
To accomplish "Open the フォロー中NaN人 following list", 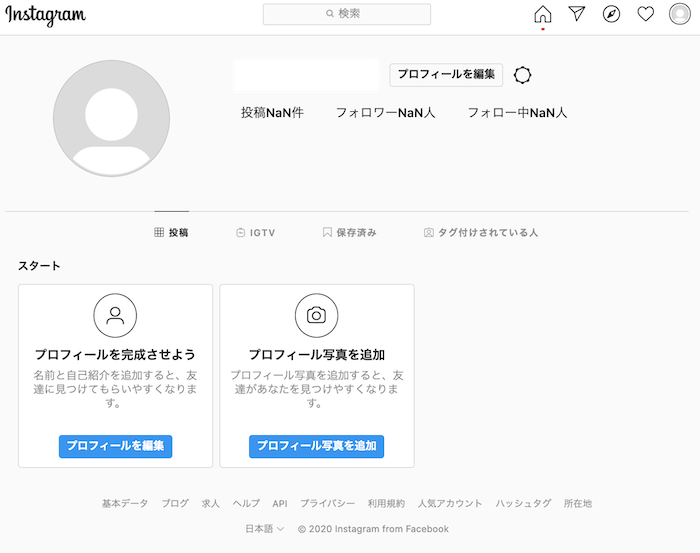I will [517, 112].
